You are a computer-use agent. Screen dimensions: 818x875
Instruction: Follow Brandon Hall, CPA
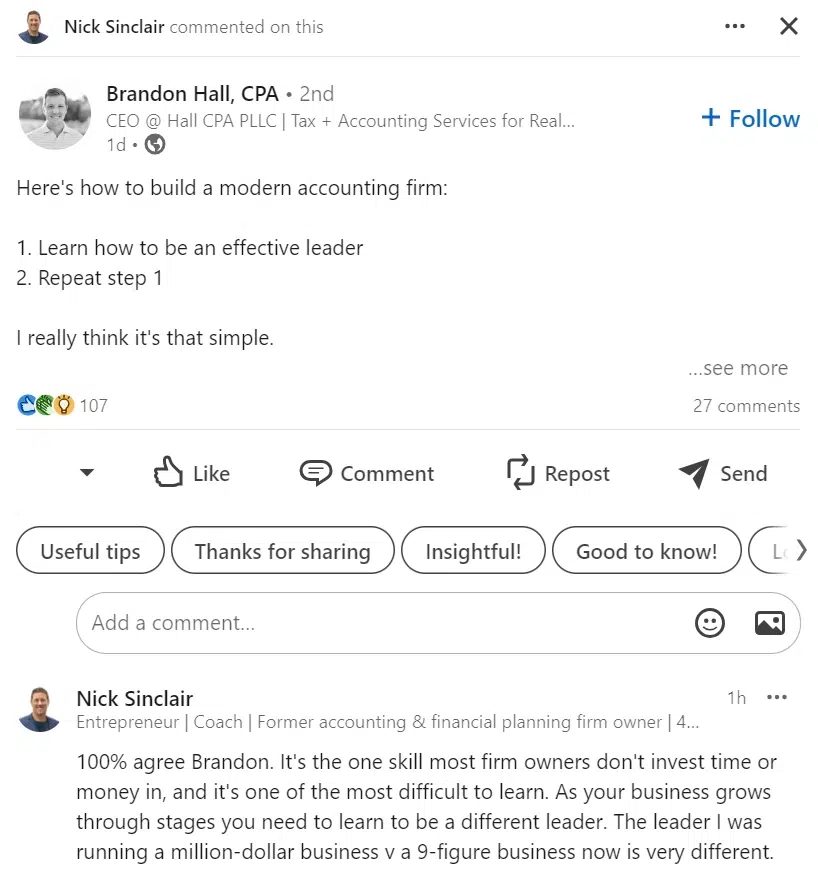click(x=750, y=119)
